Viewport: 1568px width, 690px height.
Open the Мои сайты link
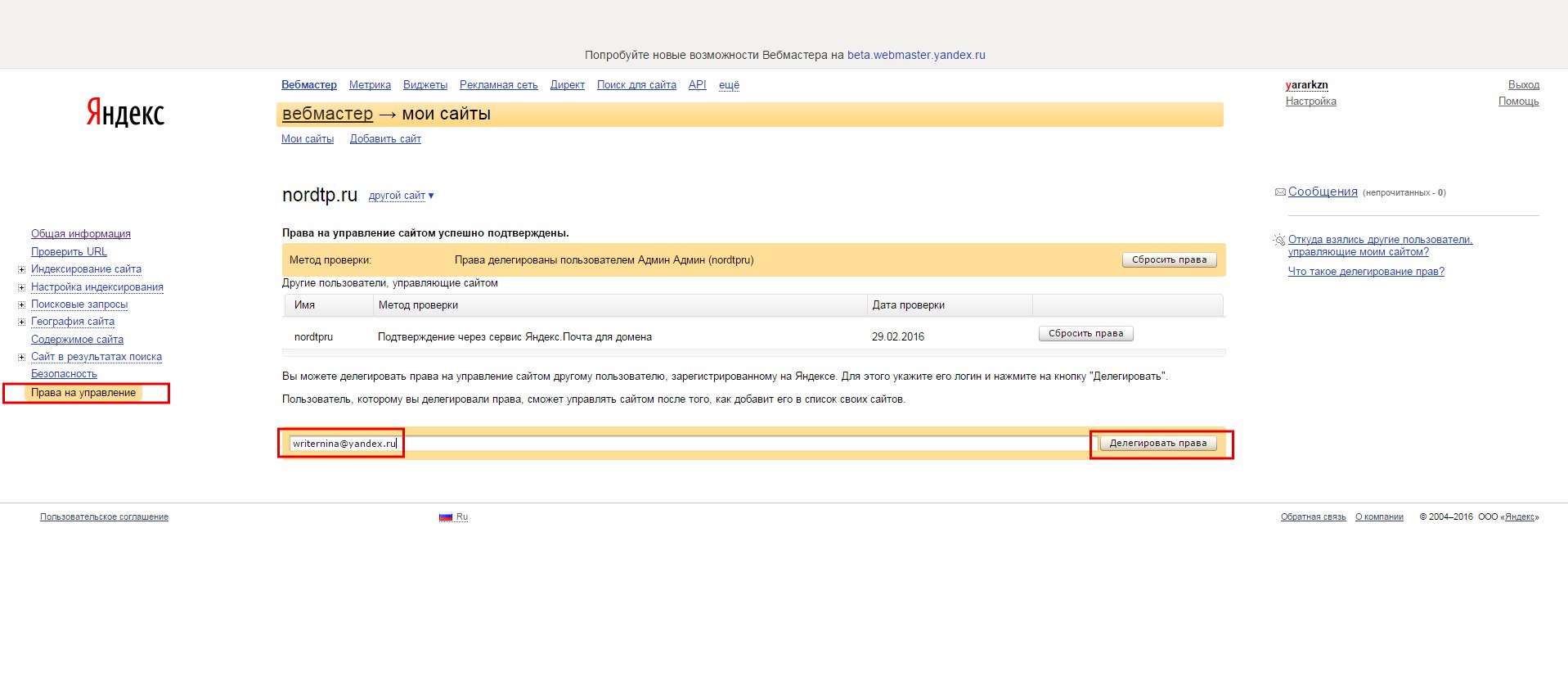(308, 139)
